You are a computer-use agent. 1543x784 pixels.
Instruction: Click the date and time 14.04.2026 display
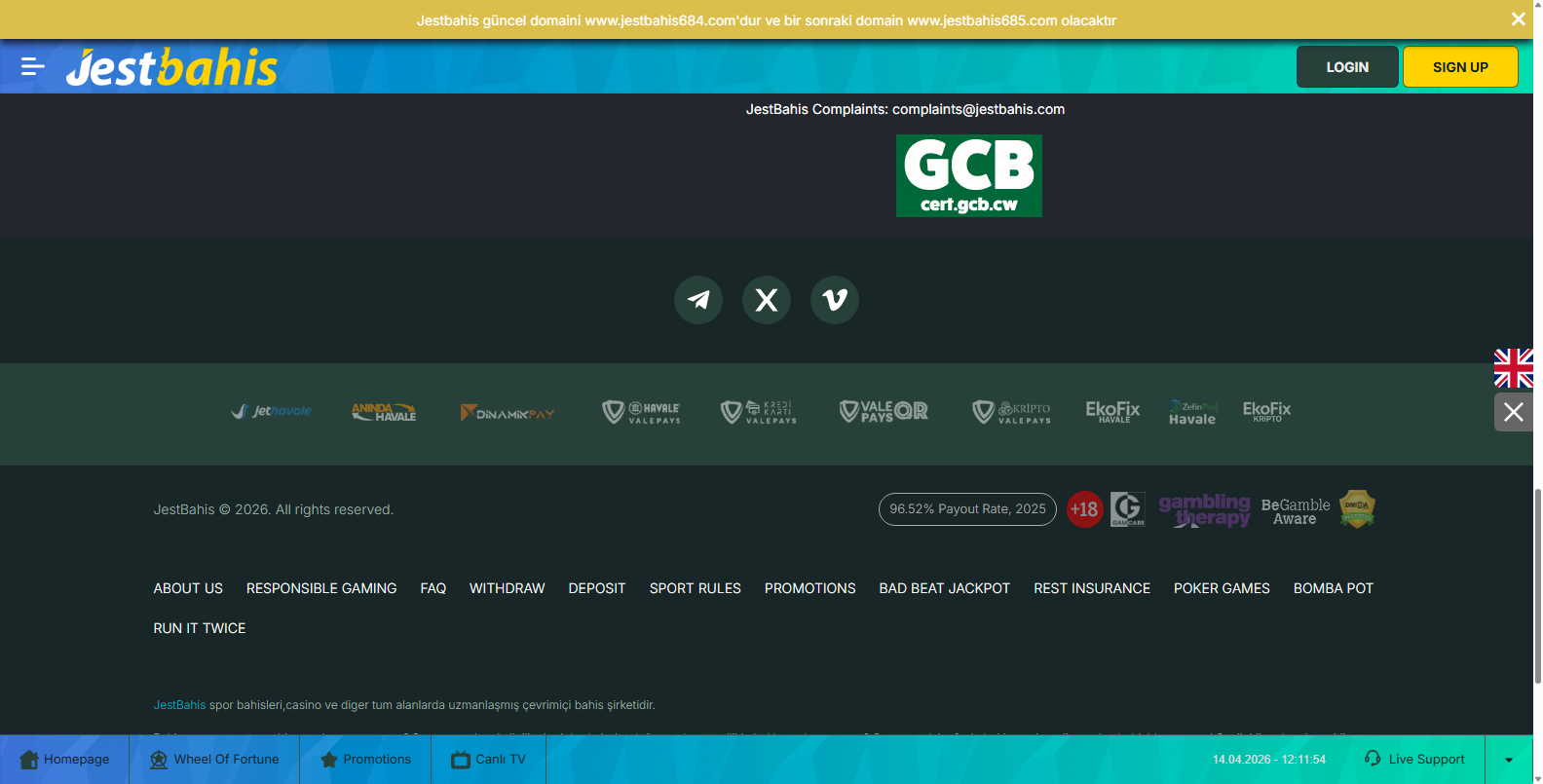1269,760
